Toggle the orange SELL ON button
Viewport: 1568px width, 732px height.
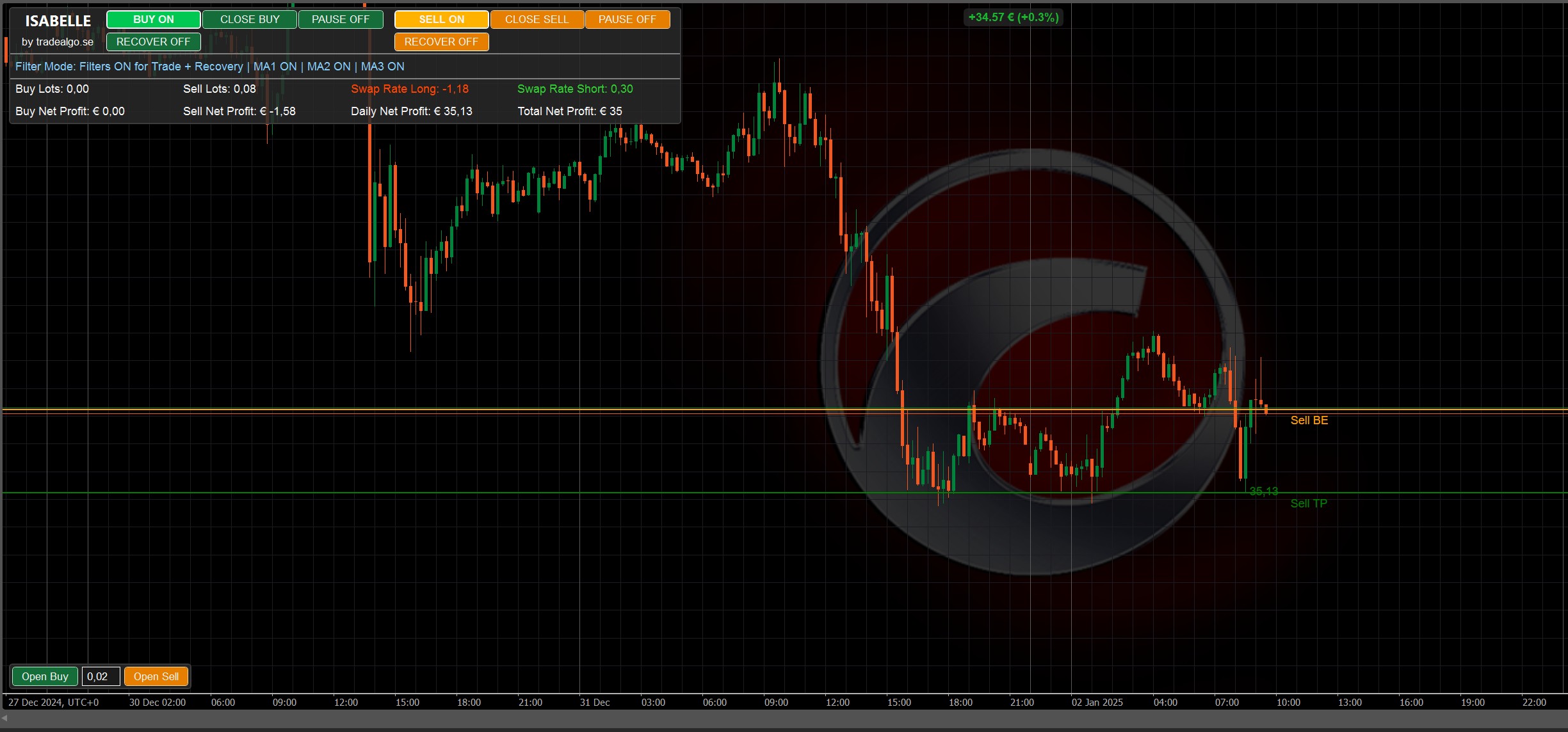tap(441, 19)
